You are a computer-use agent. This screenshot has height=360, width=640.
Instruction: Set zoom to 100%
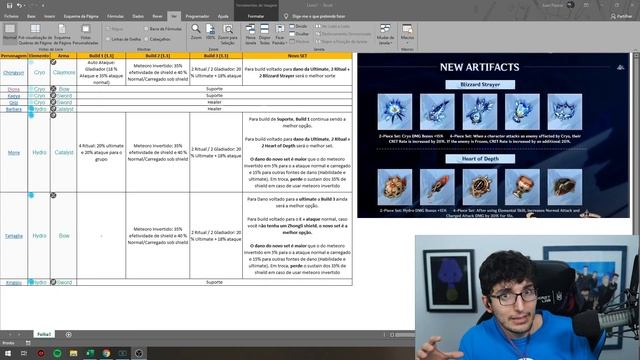210,32
